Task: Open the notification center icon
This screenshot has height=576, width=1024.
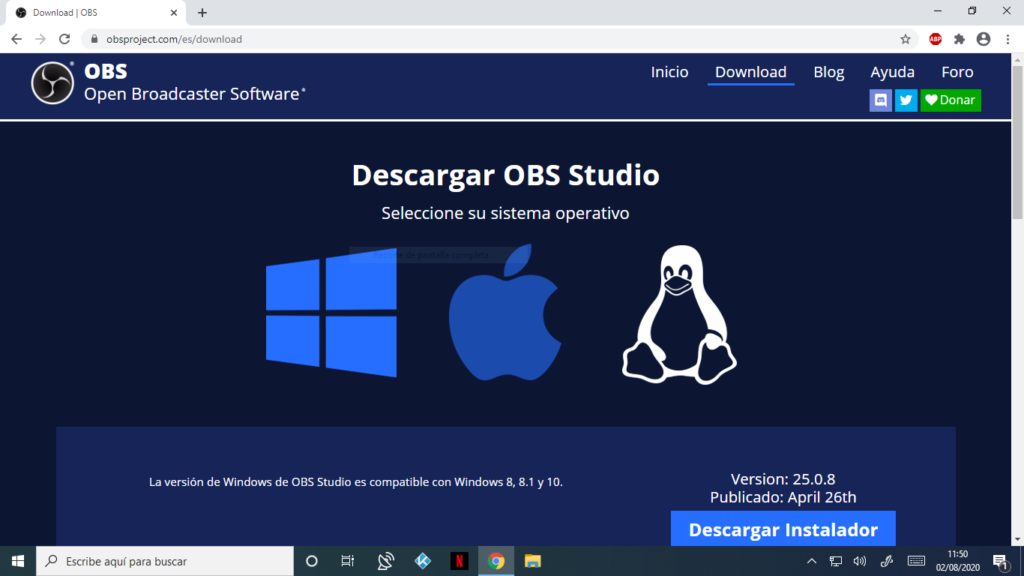Action: click(1000, 561)
